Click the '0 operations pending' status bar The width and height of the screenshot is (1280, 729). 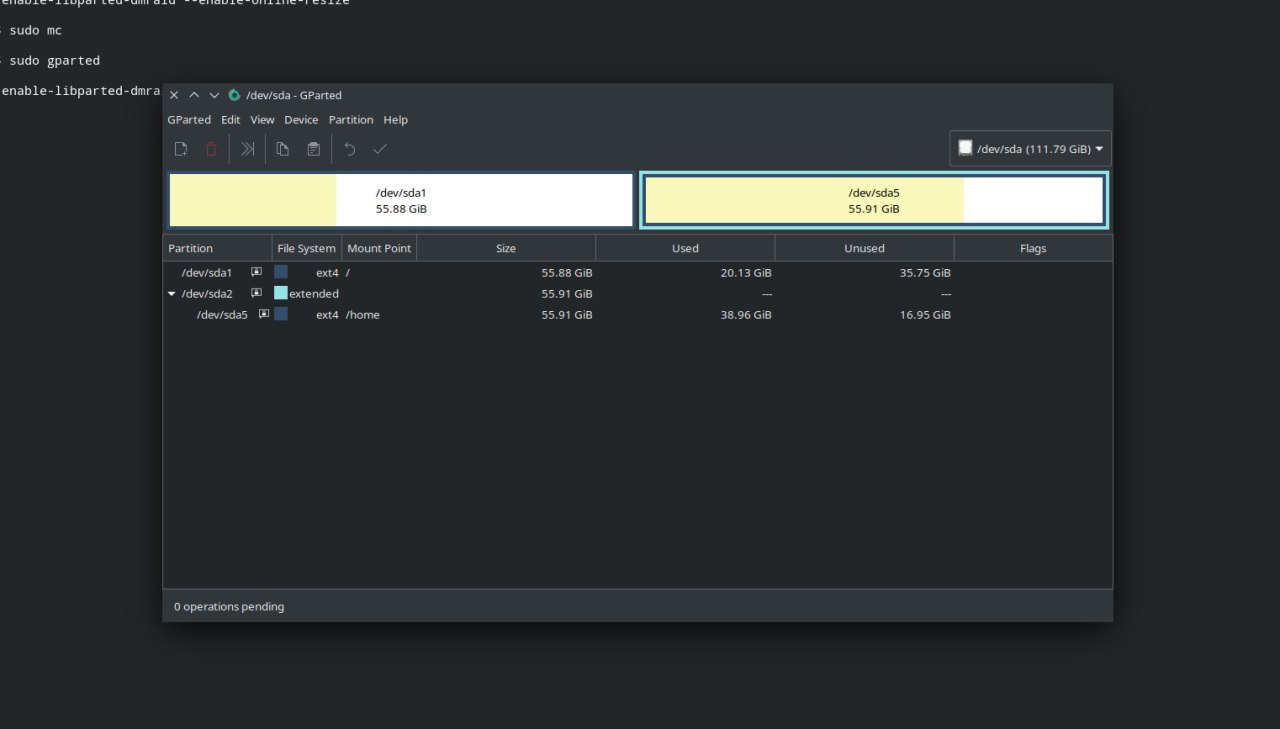[x=229, y=606]
